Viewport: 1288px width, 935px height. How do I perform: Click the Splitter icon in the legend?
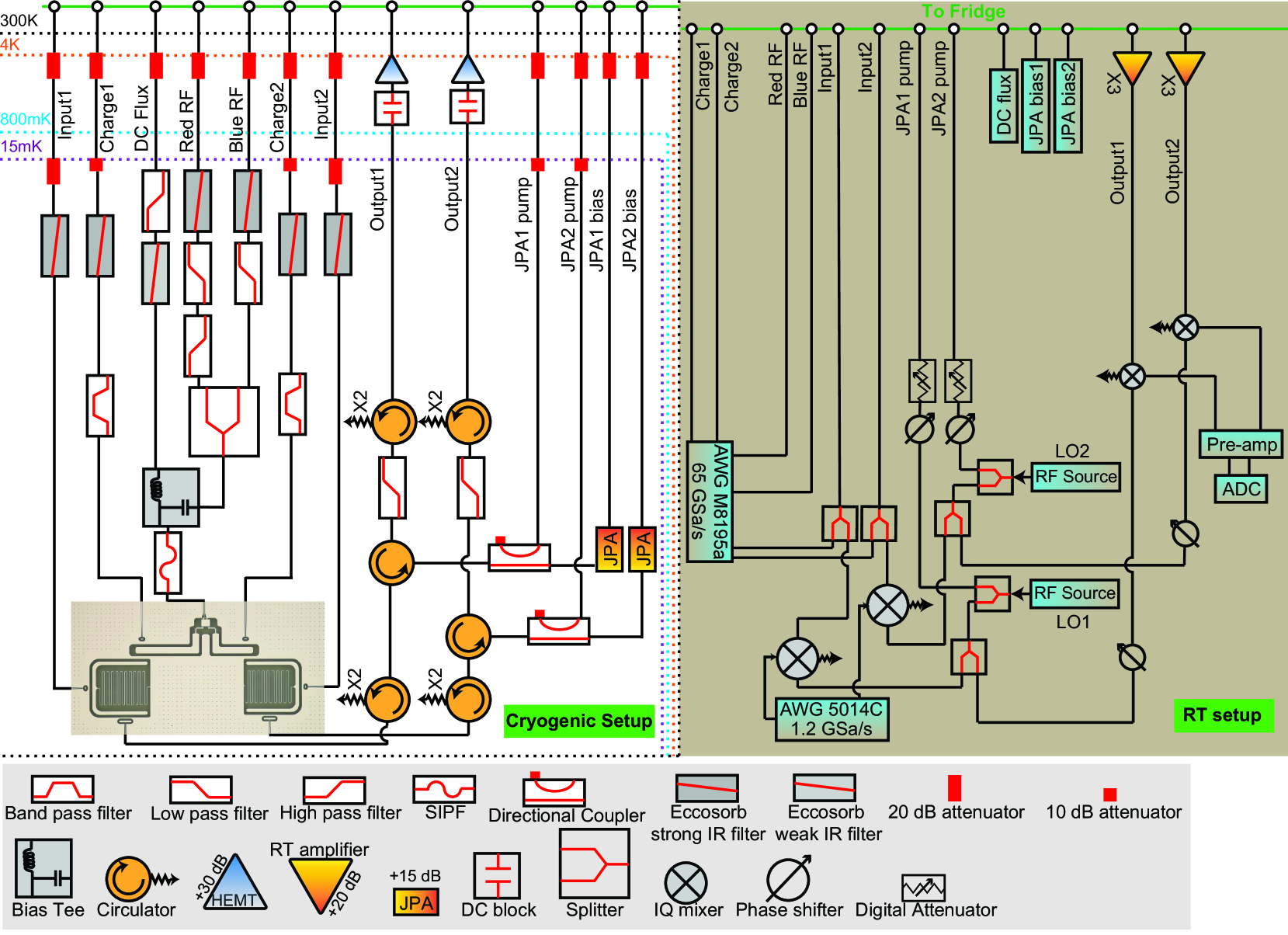(594, 864)
